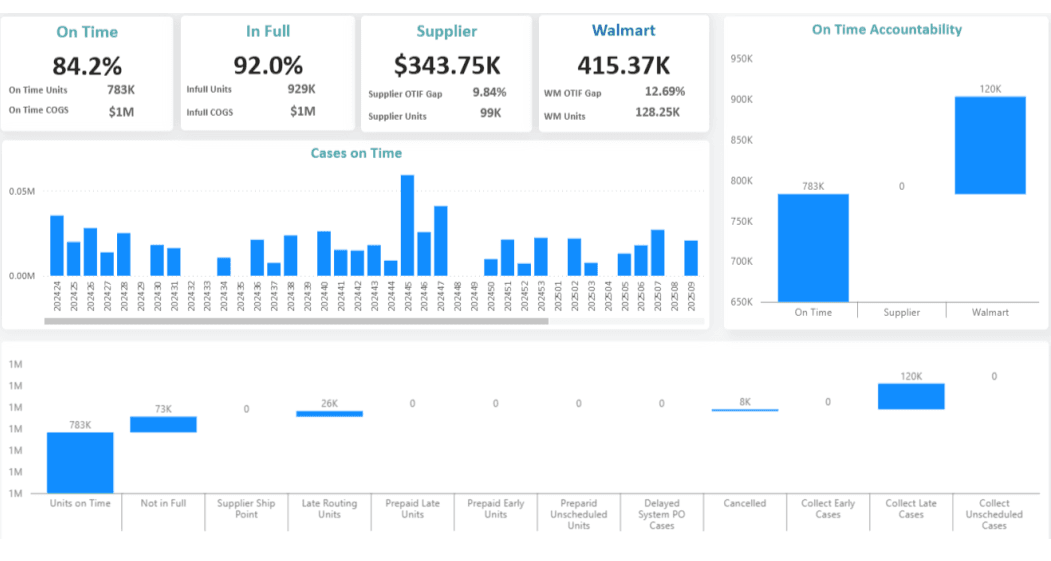Select the Infull Units value 929K
1051x561 pixels.
(x=302, y=89)
